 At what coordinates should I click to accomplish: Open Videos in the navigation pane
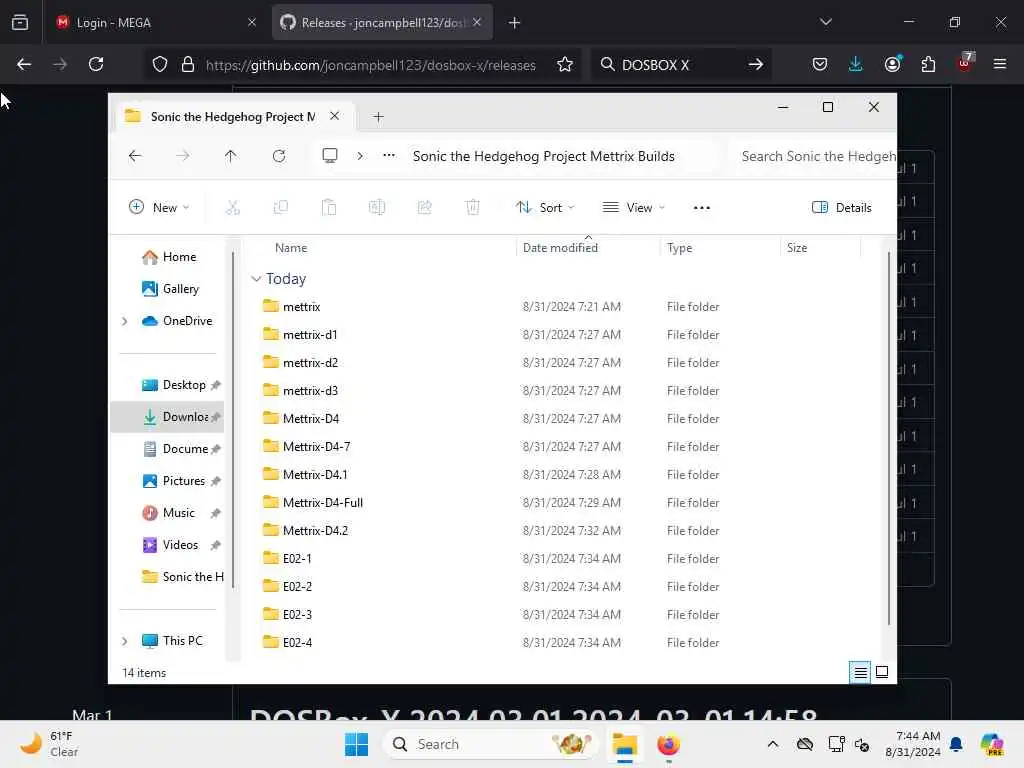[170, 545]
